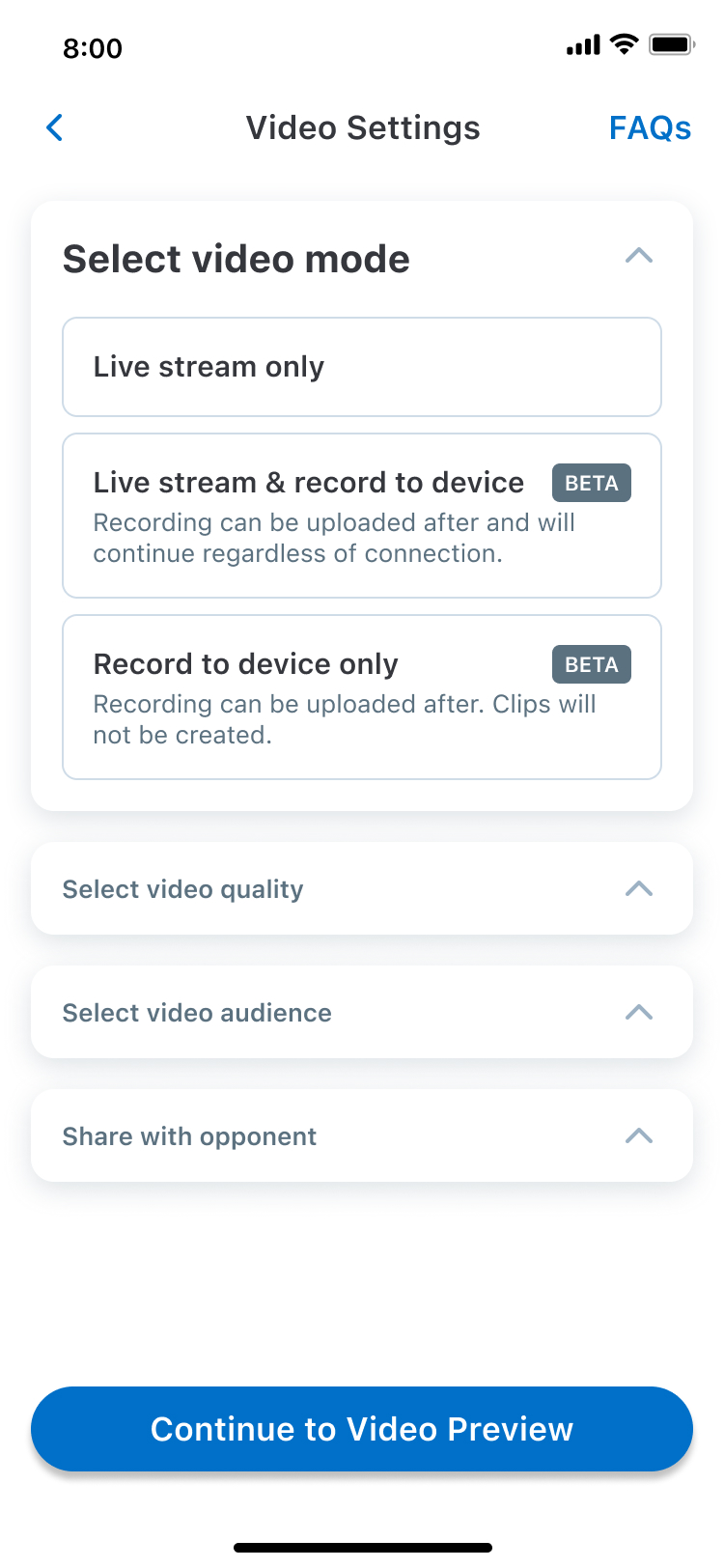This screenshot has height=1568, width=724.
Task: Tap the 8:00 clock in status bar
Action: click(x=93, y=48)
